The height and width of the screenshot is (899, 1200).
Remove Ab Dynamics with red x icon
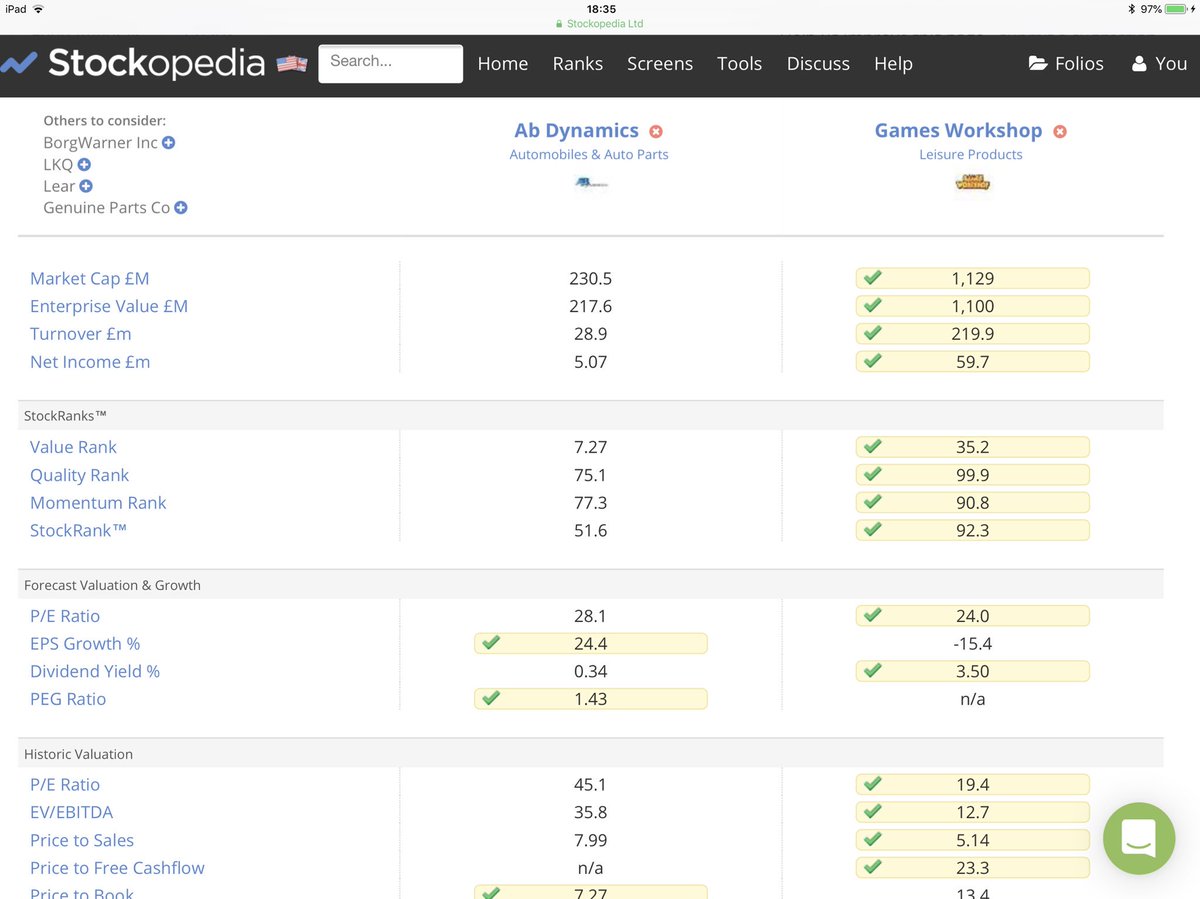click(656, 131)
